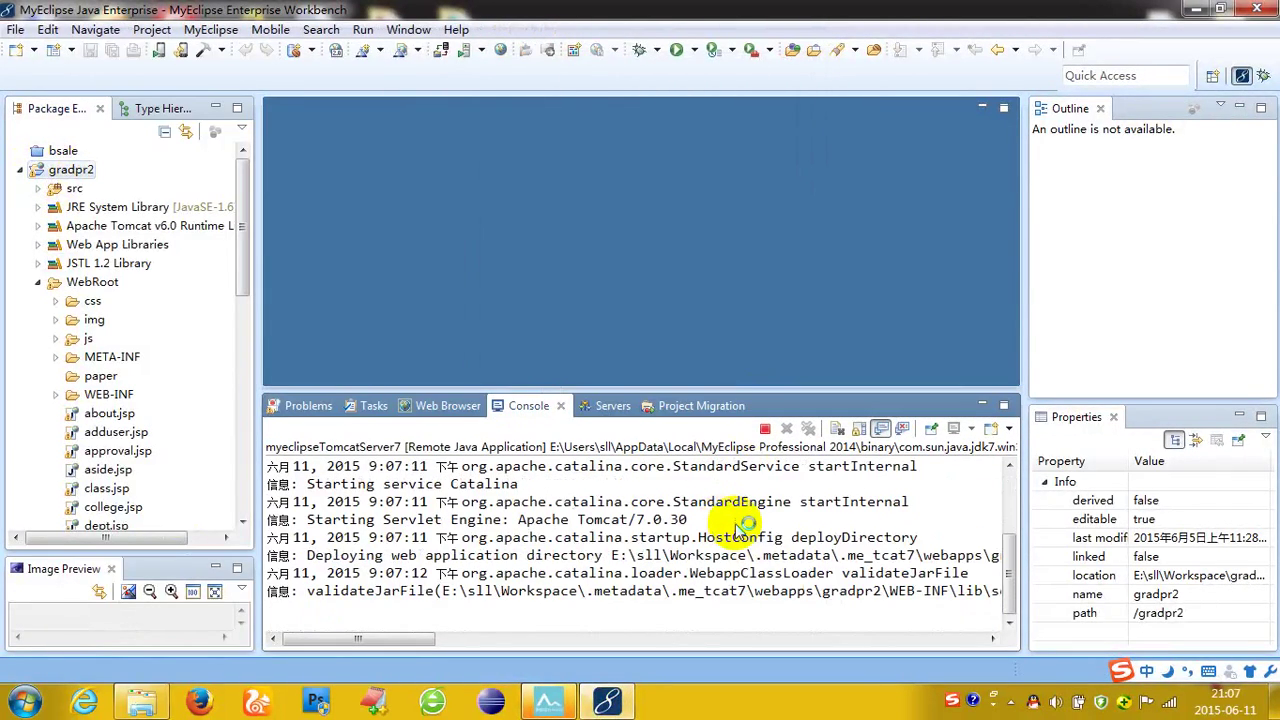Click the Package Explorer vertical scrollbar

click(x=242, y=226)
